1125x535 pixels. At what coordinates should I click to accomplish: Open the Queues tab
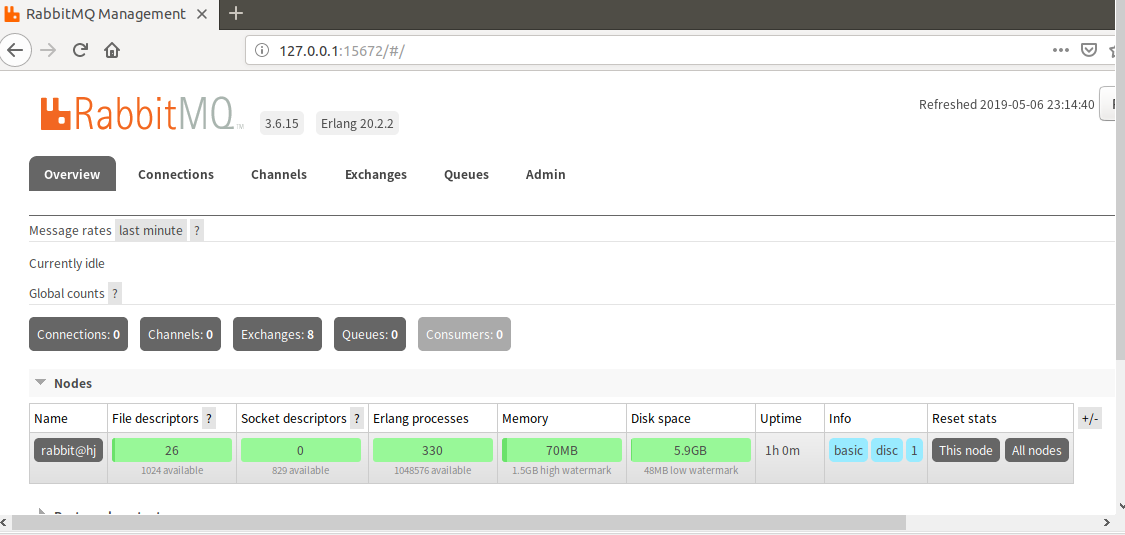[466, 174]
